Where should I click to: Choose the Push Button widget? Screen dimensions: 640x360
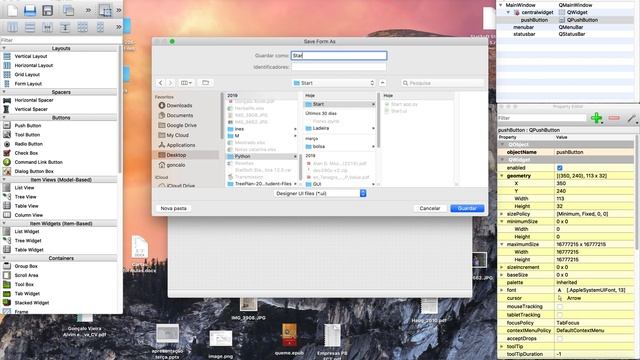pyautogui.click(x=28, y=125)
